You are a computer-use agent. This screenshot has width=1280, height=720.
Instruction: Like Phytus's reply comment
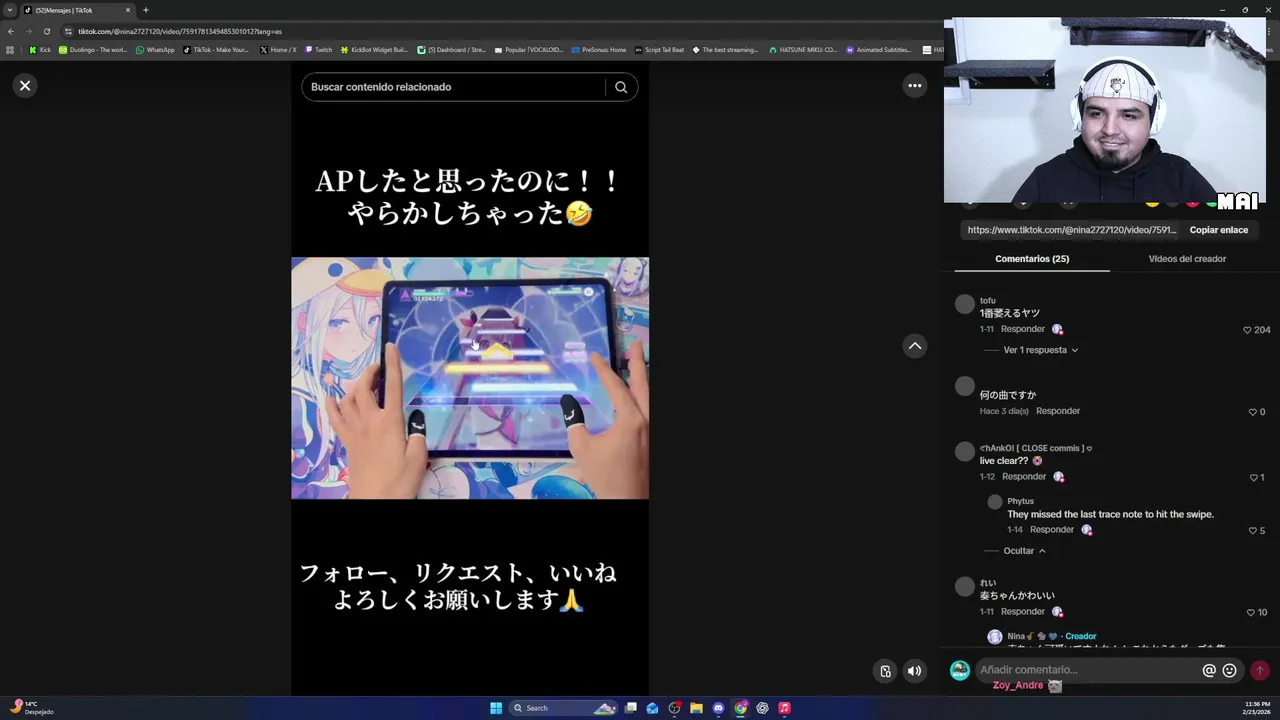coord(1256,531)
